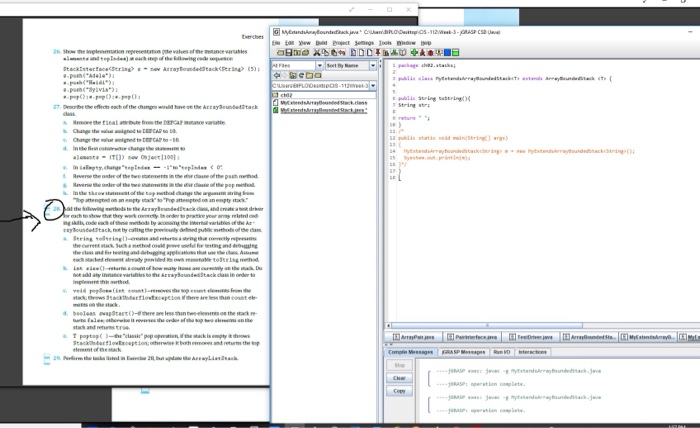
Task: Open the Settings menu
Action: coord(364,43)
